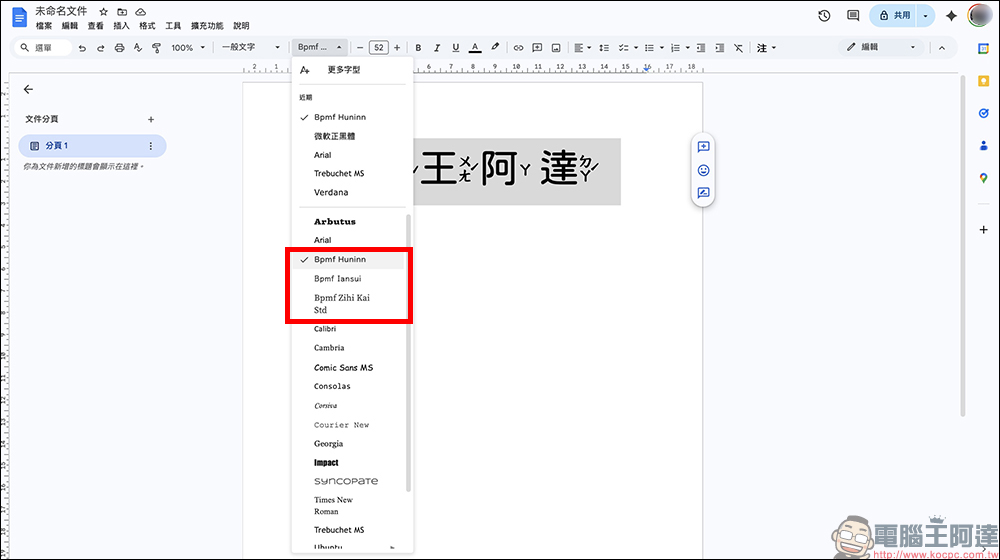1000x560 pixels.
Task: Open the bulleted list options arrow
Action: [662, 48]
